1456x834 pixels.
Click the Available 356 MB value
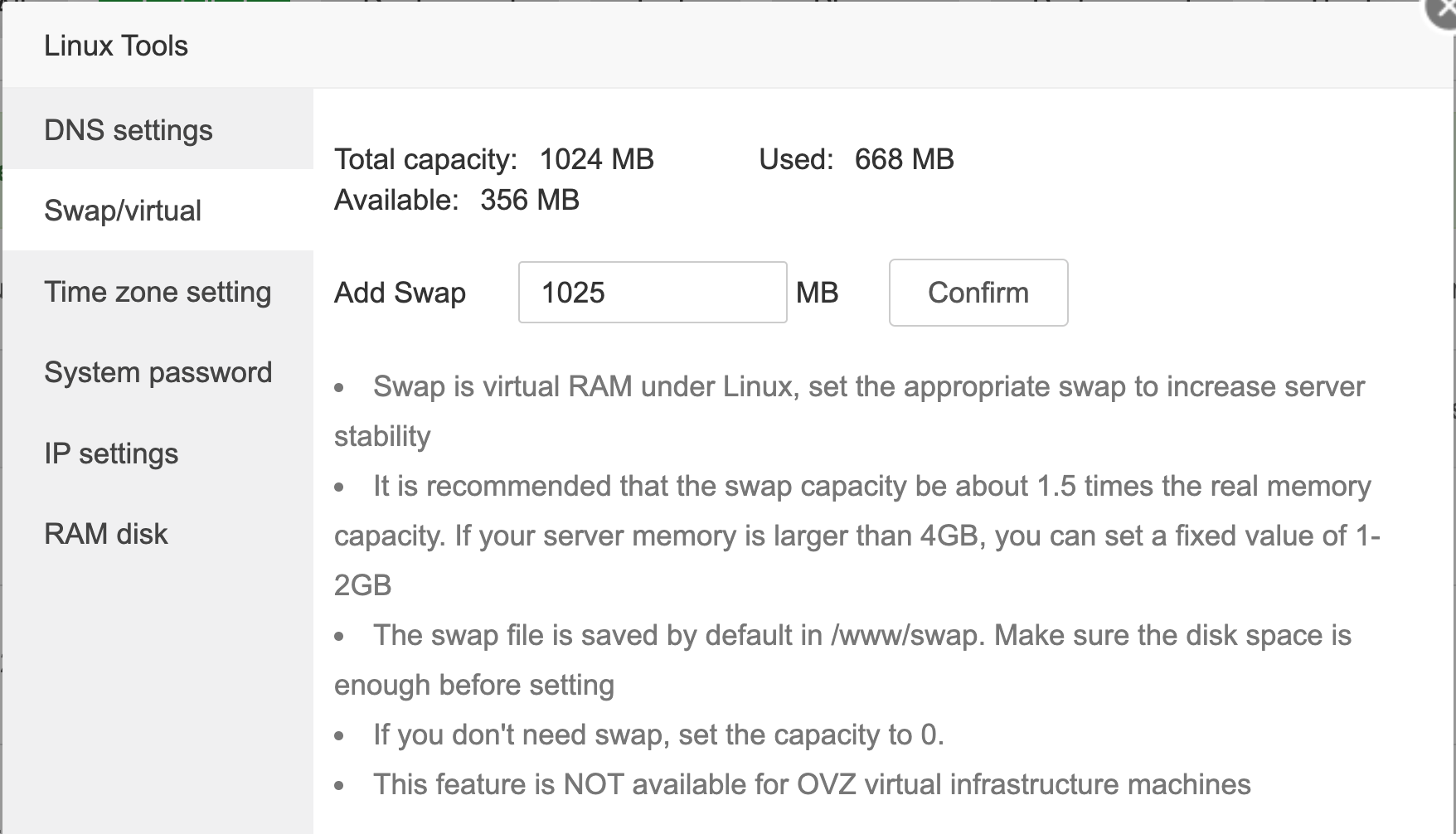[529, 200]
